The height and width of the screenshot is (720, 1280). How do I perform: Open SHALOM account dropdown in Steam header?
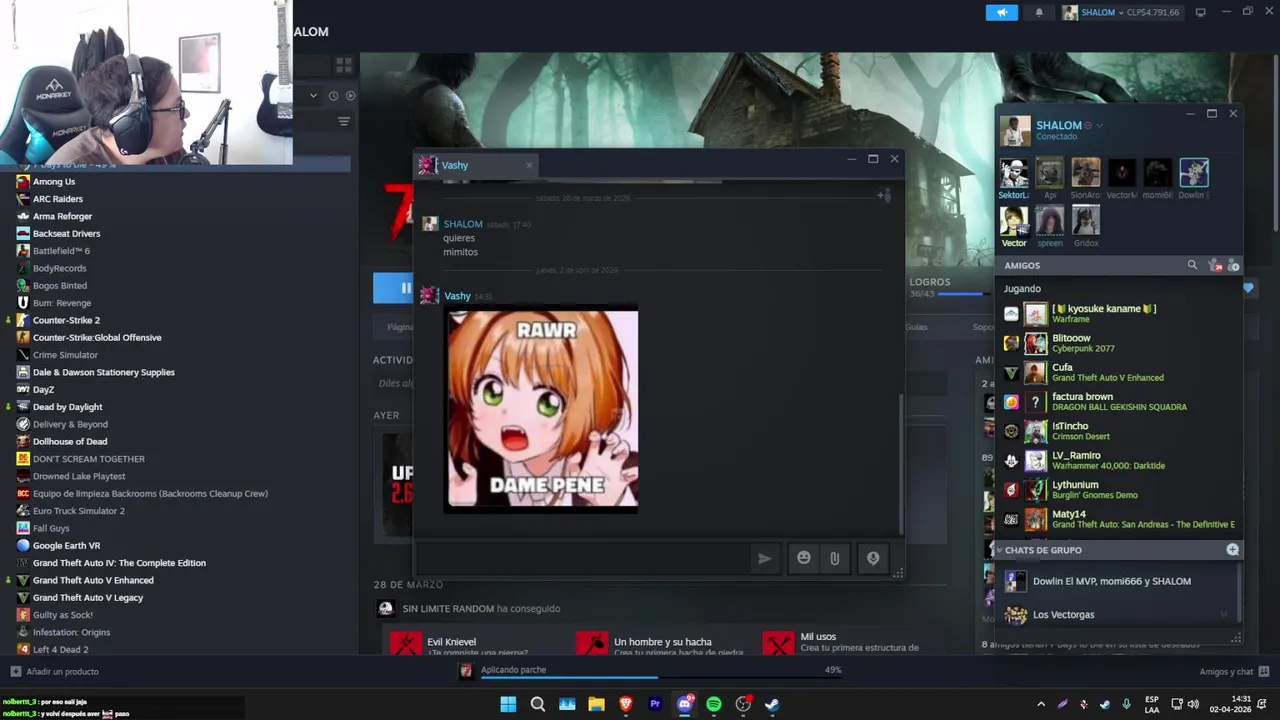[1122, 12]
